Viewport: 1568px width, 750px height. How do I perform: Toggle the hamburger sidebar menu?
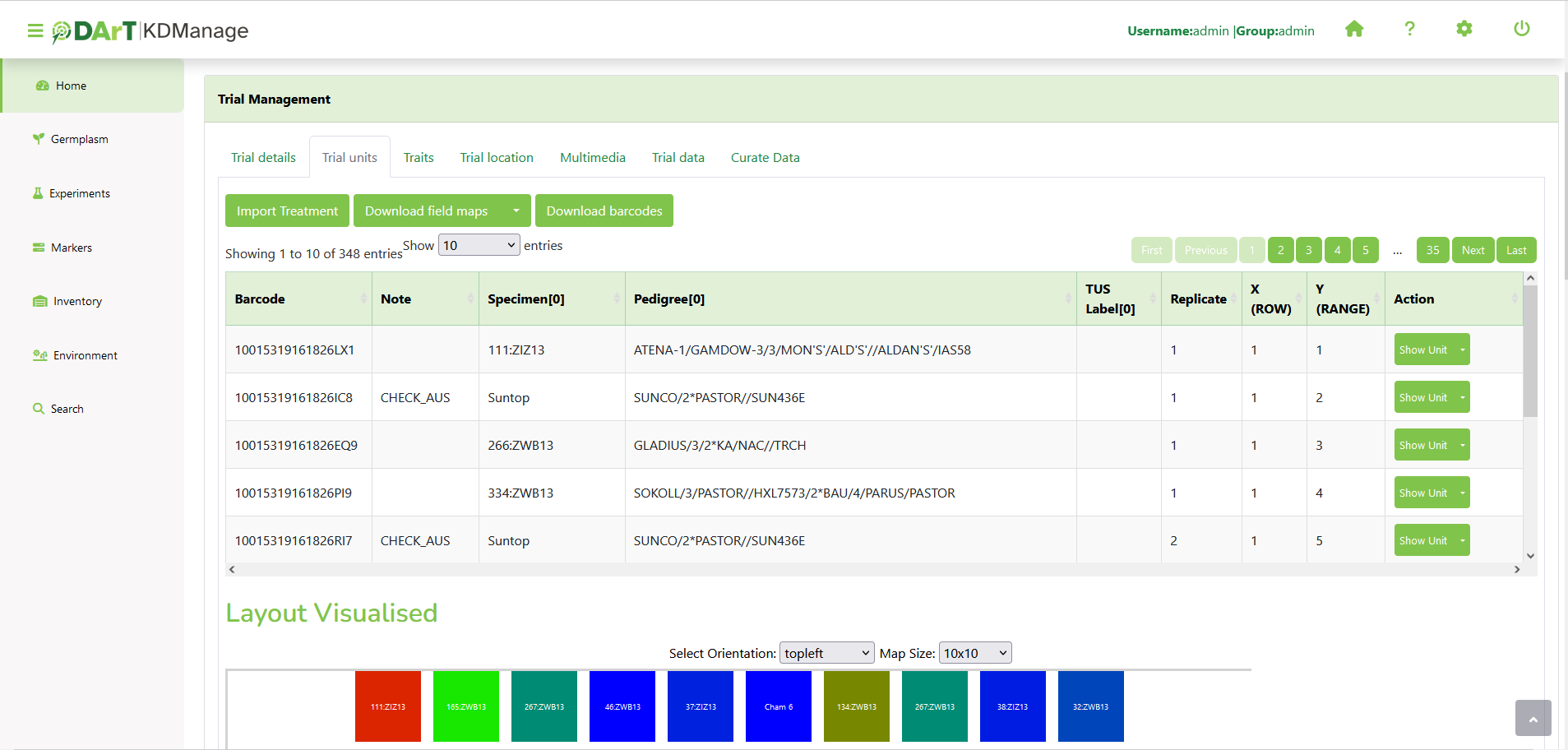(35, 31)
